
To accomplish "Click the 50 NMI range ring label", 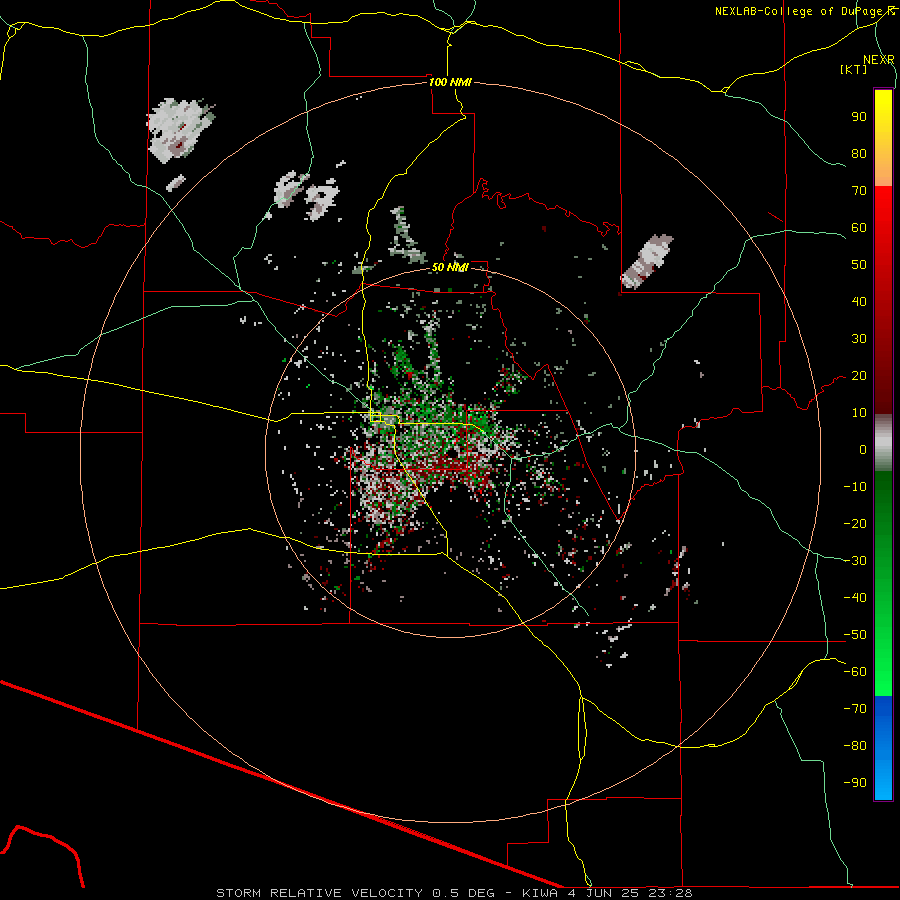I will click(450, 267).
